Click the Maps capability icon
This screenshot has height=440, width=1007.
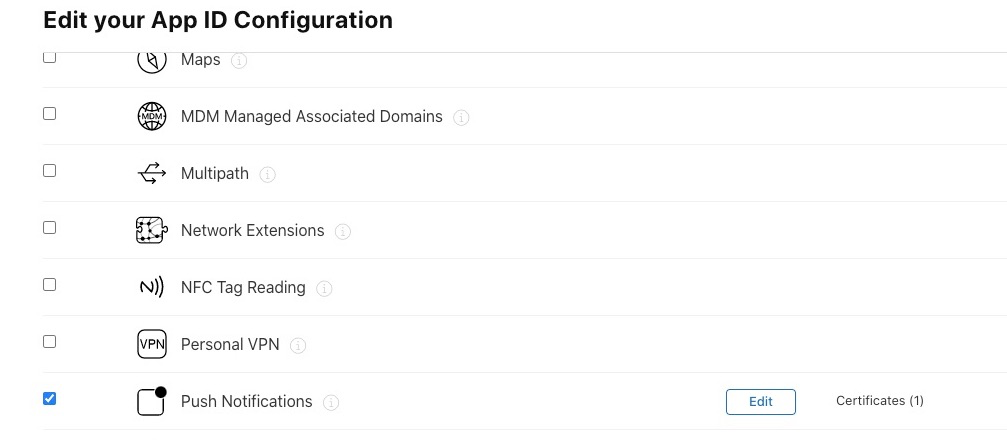tap(150, 61)
